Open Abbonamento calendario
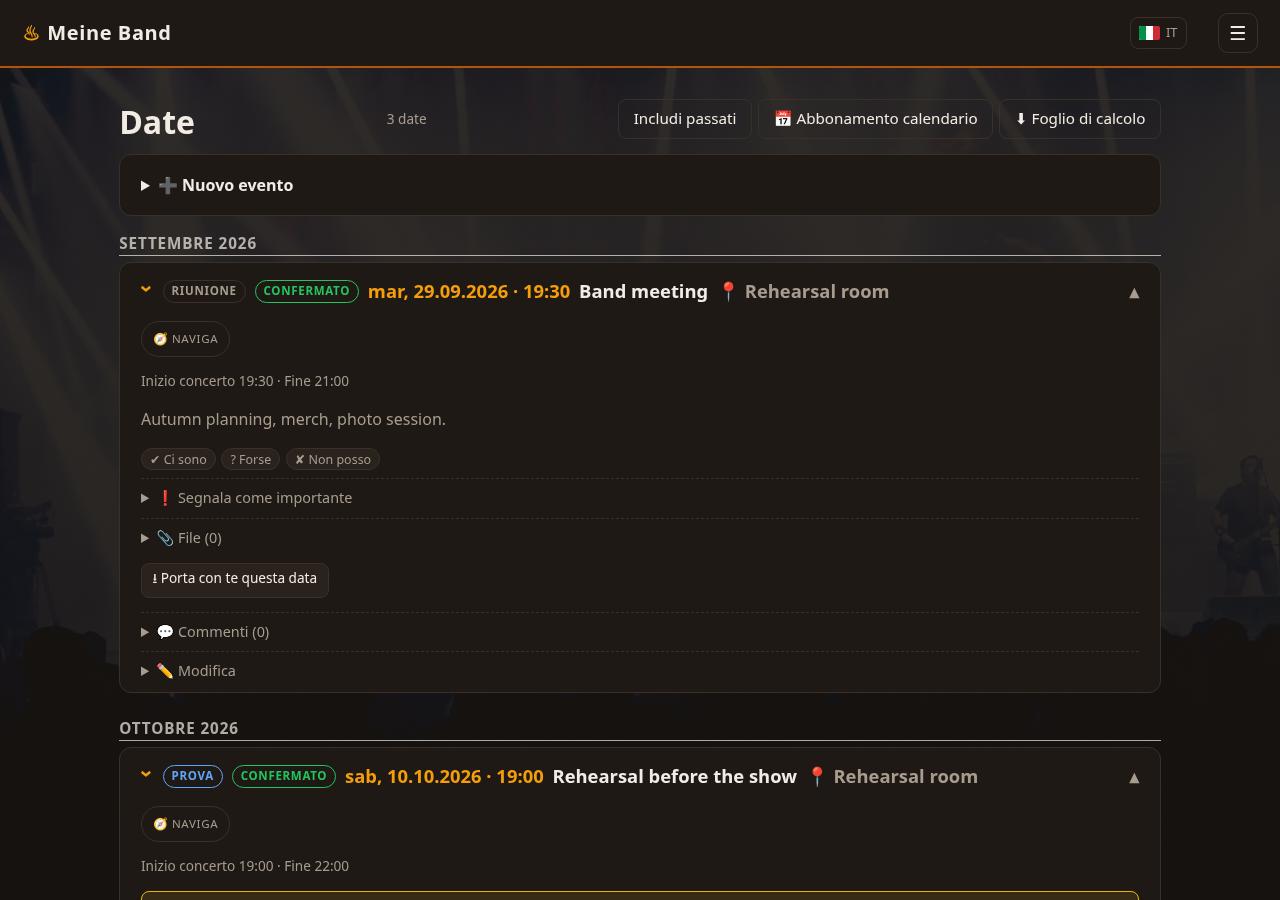Image resolution: width=1280 pixels, height=900 pixels. tap(875, 119)
